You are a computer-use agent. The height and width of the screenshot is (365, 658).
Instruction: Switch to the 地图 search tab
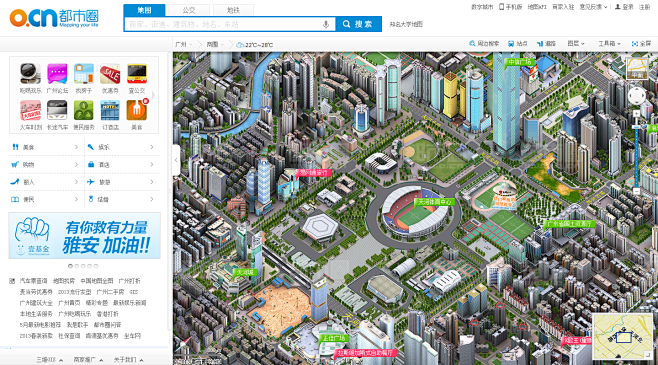(x=144, y=10)
